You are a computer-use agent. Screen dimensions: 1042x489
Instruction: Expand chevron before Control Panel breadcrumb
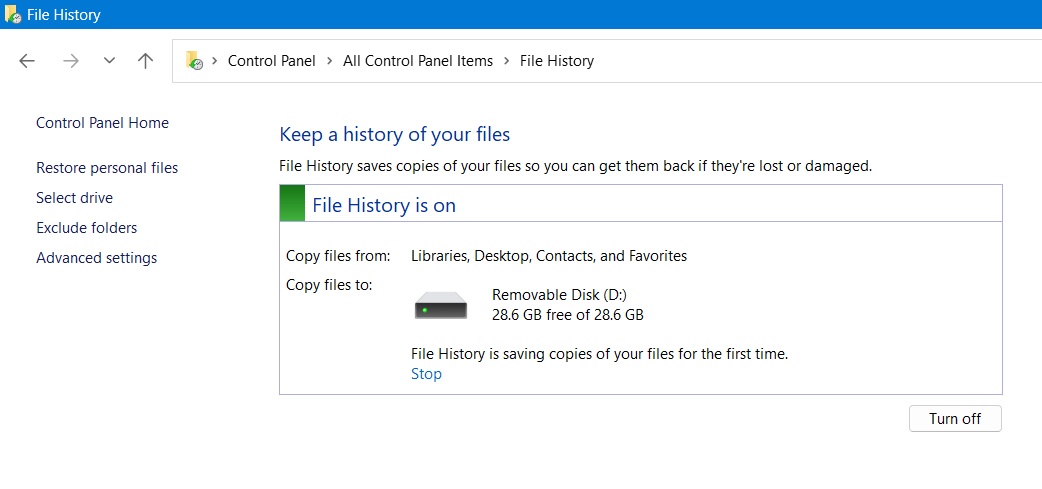(215, 61)
